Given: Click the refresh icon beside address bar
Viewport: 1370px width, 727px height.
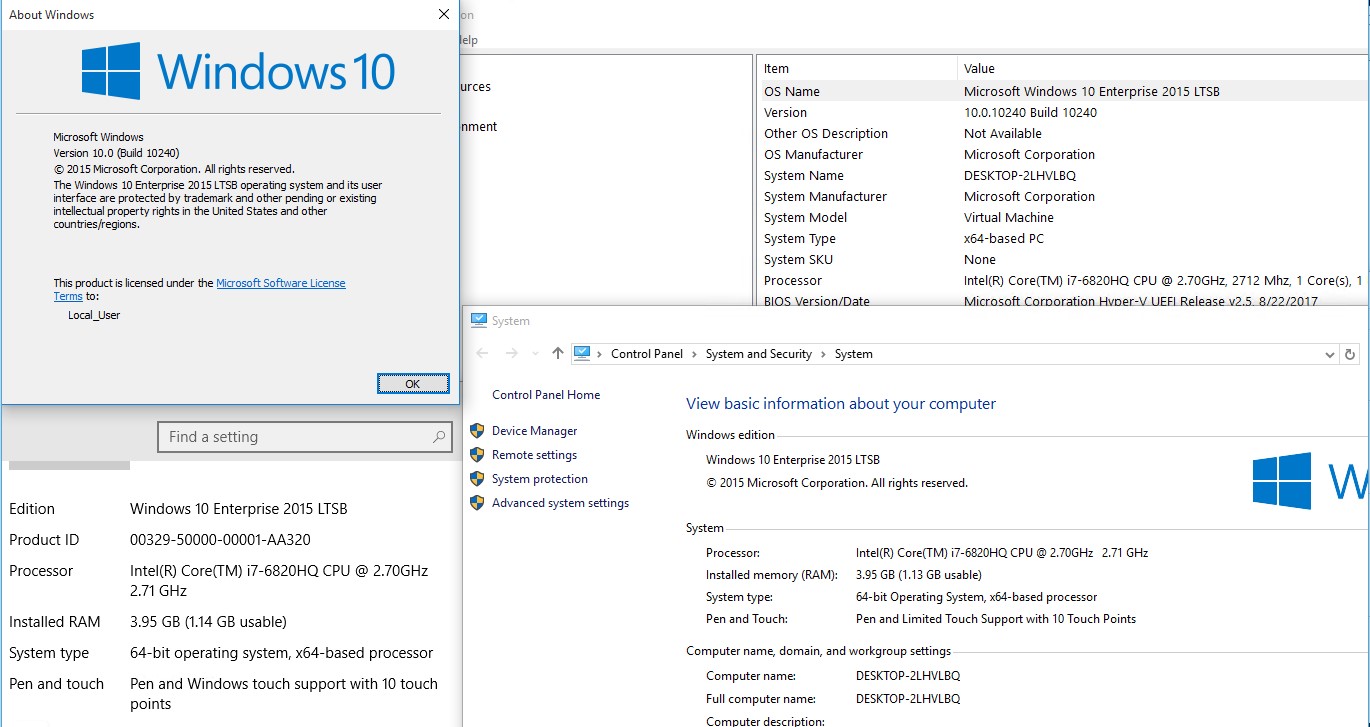Looking at the screenshot, I should coord(1350,354).
